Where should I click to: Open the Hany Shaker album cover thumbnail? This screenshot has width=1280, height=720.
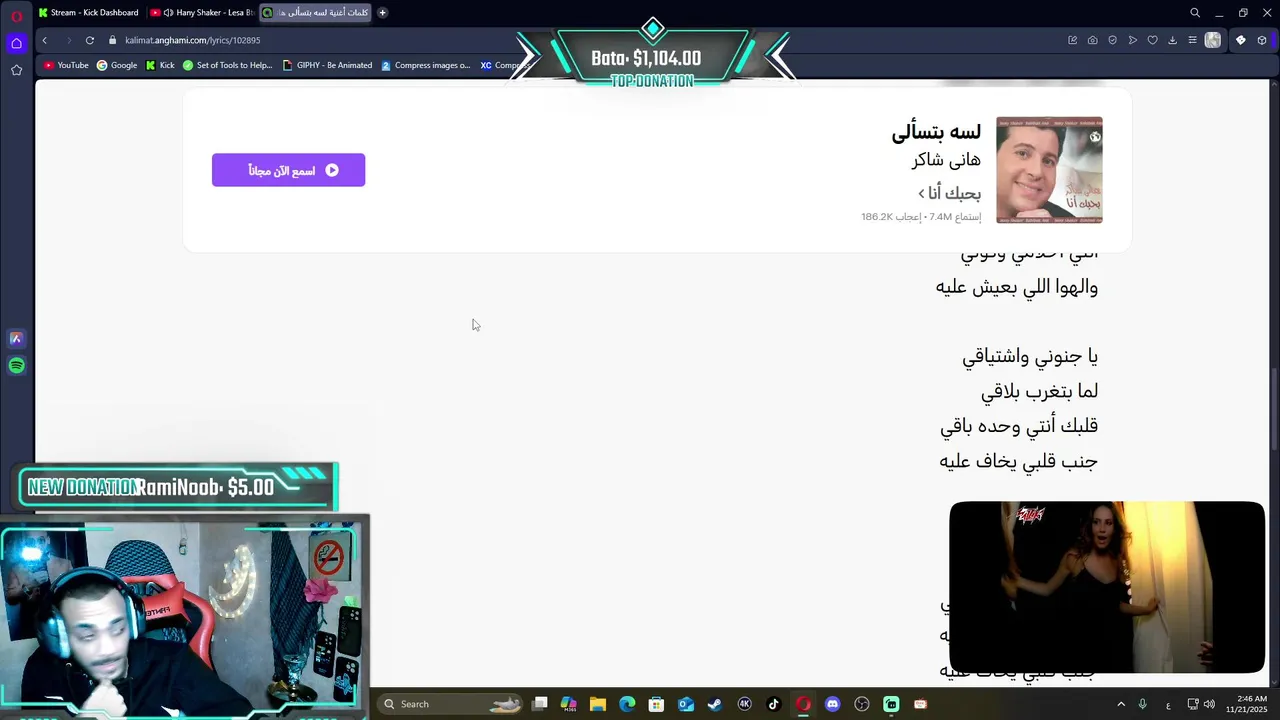click(x=1049, y=170)
